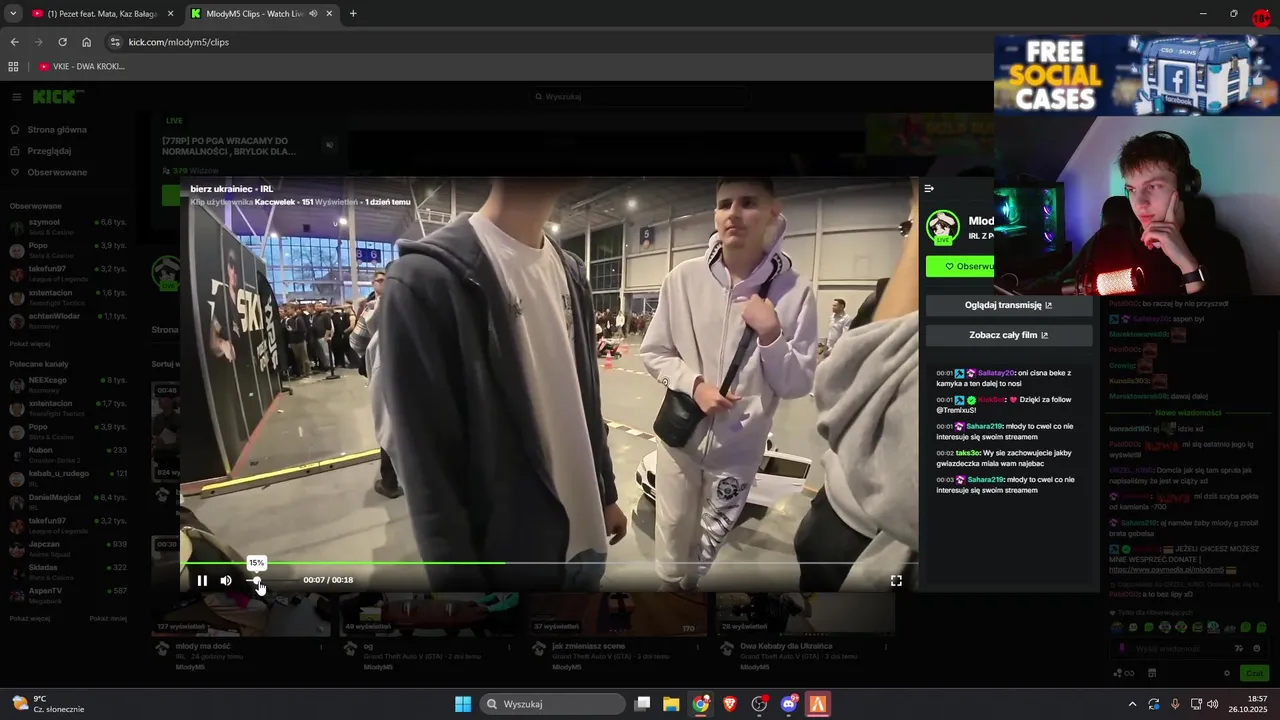This screenshot has height=720, width=1280.
Task: Enter fullscreen for the clip player
Action: point(896,580)
